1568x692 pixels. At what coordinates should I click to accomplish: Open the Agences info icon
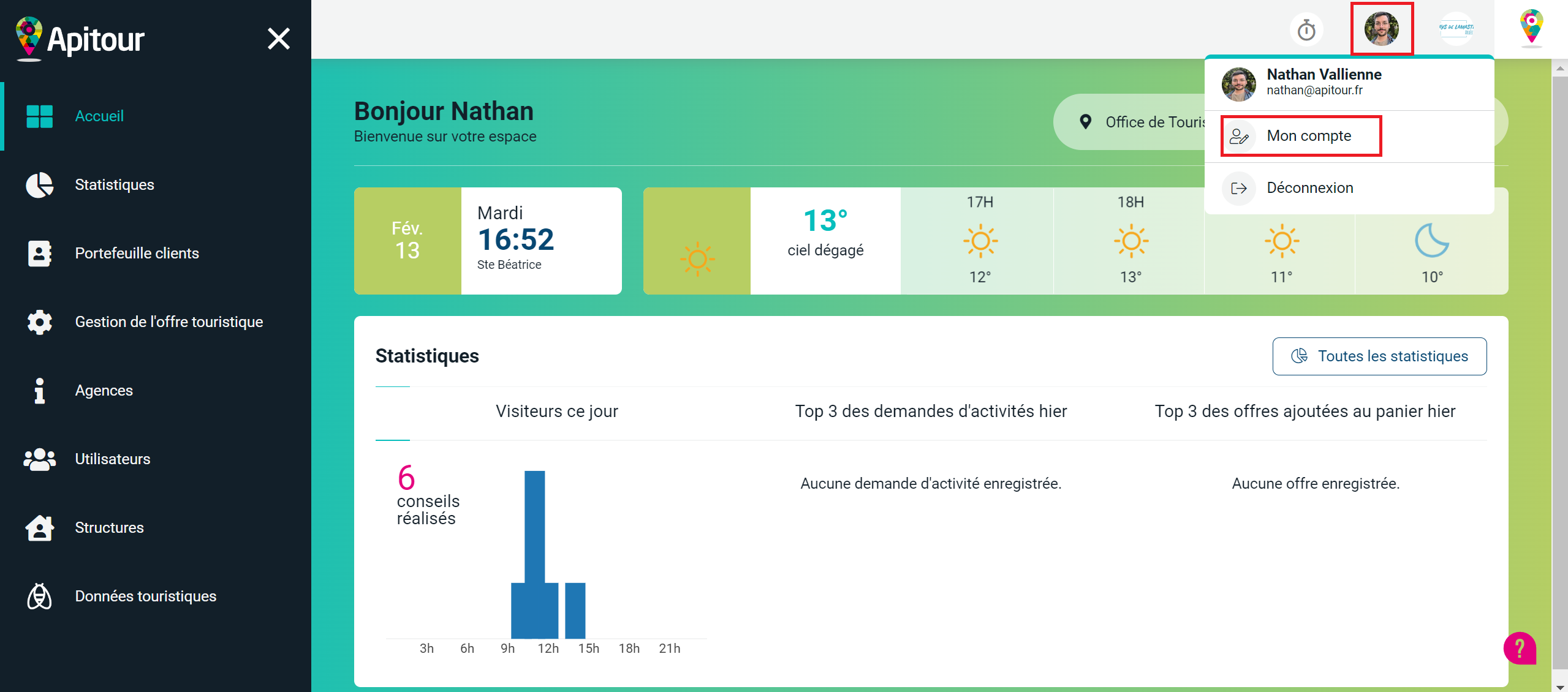point(39,391)
